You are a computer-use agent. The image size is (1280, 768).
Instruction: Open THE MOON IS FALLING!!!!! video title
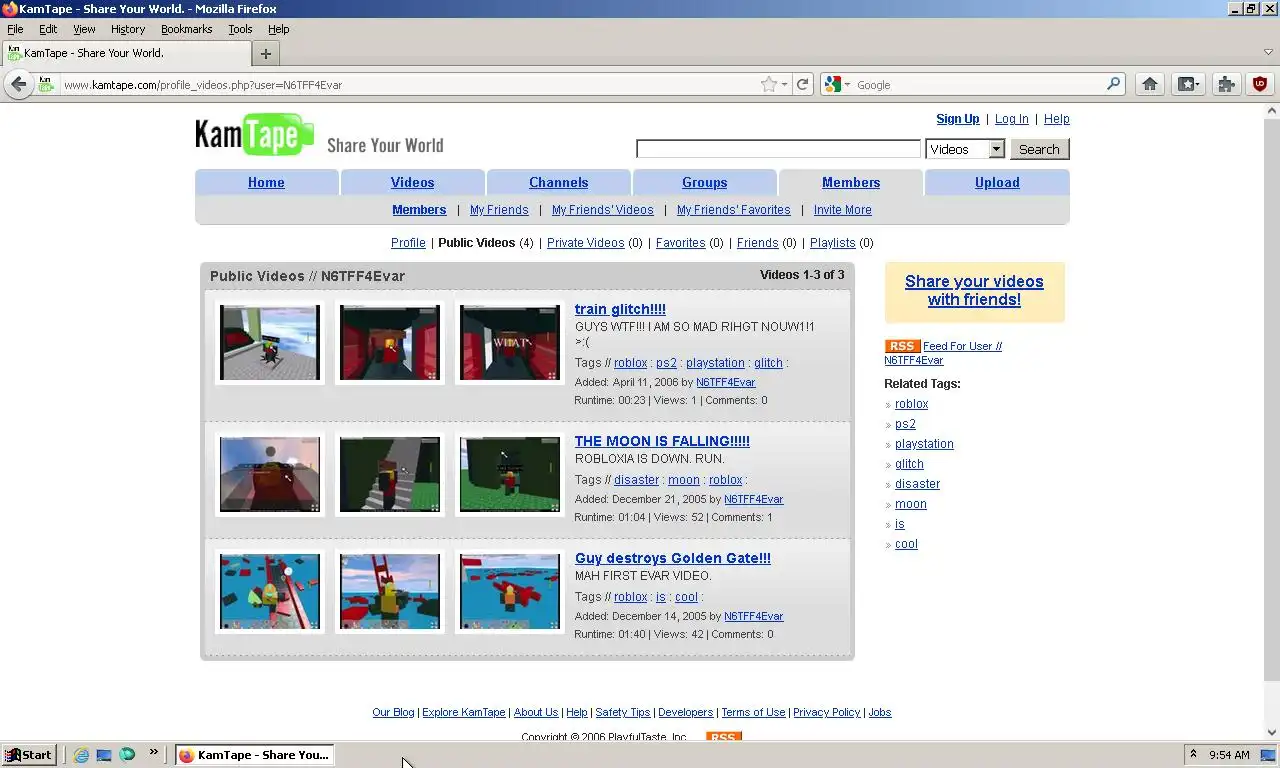662,441
